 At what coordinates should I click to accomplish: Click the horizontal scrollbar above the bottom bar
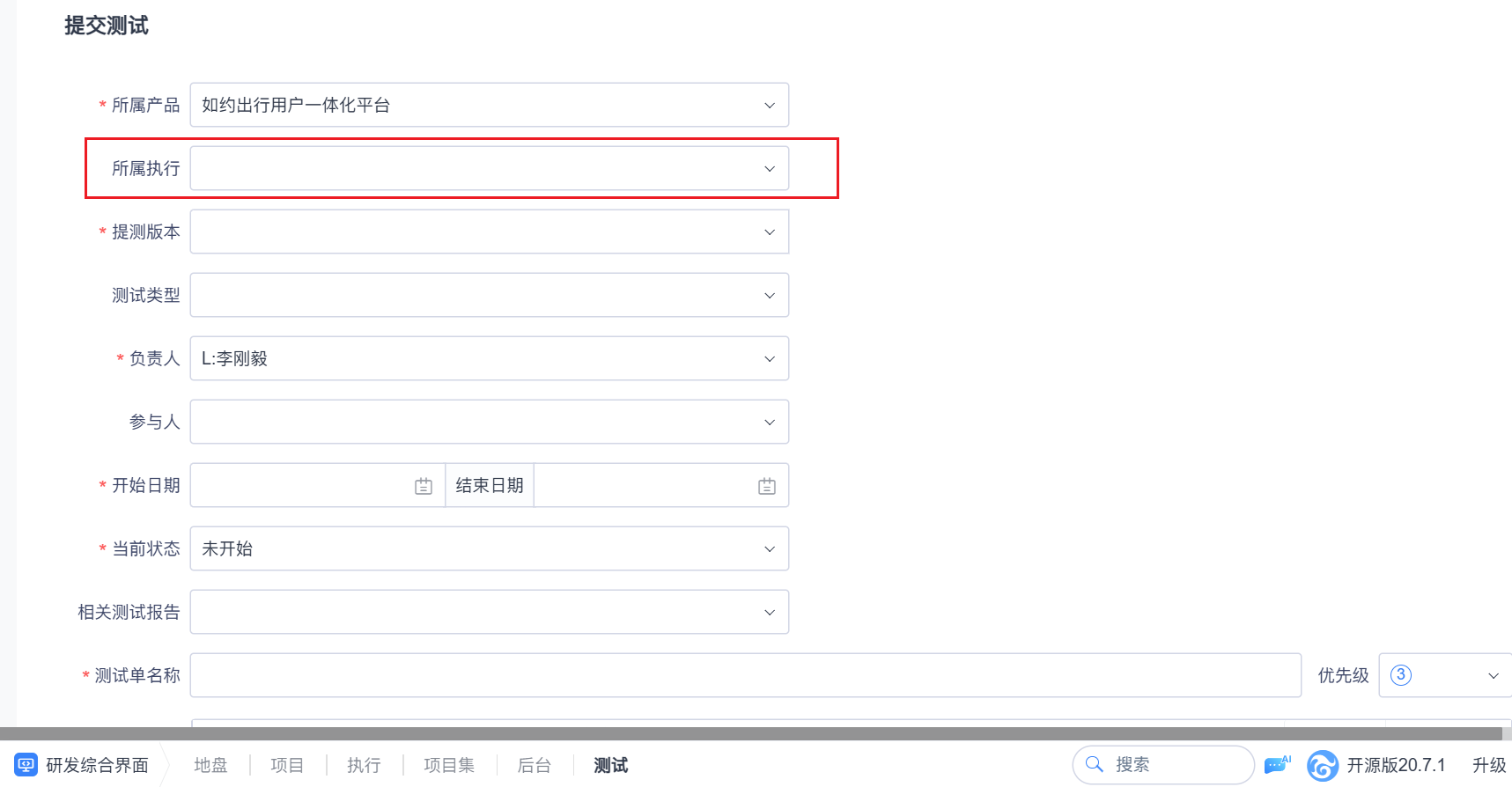tap(751, 733)
